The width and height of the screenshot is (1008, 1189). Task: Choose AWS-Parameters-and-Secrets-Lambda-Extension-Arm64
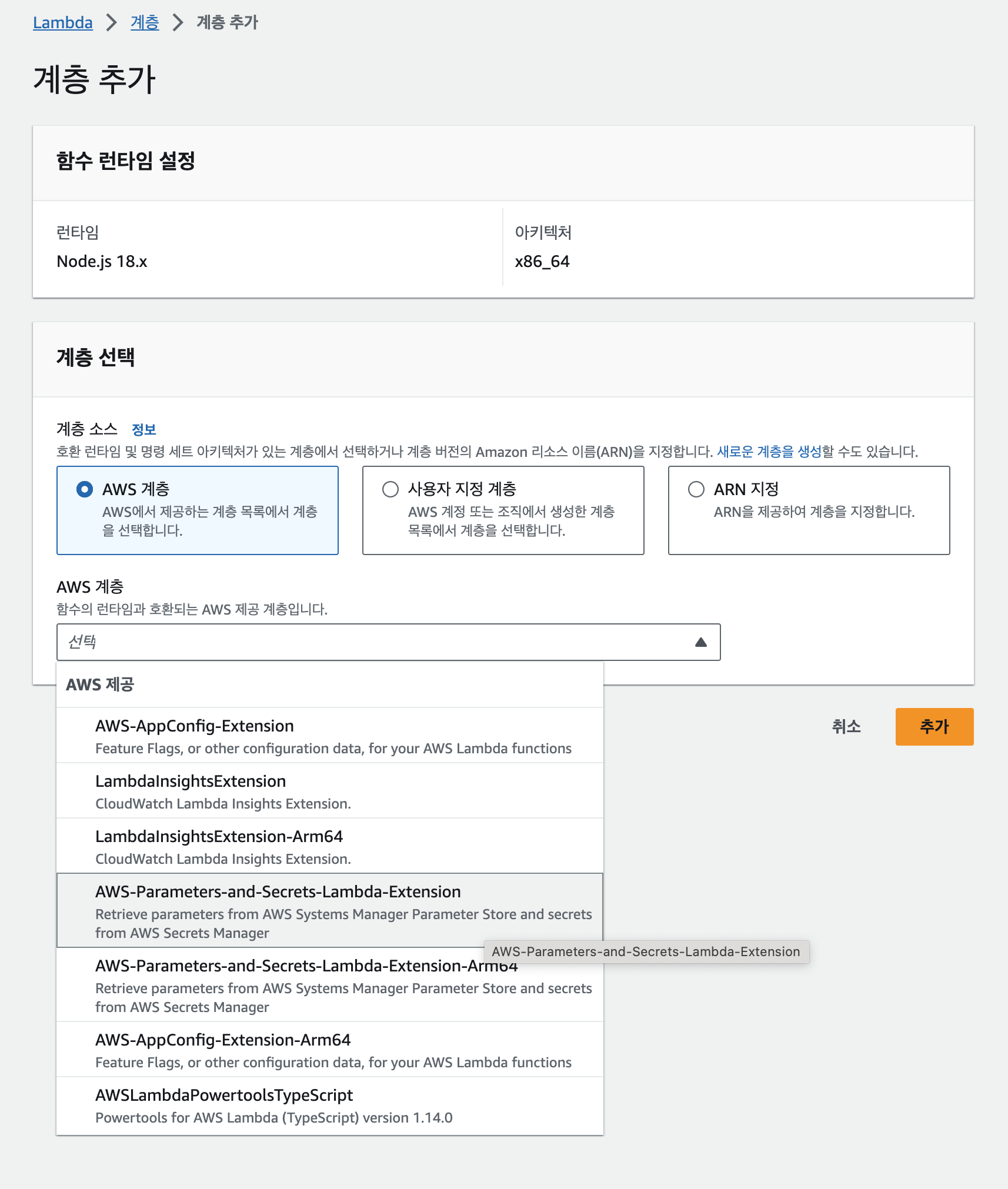coord(306,966)
